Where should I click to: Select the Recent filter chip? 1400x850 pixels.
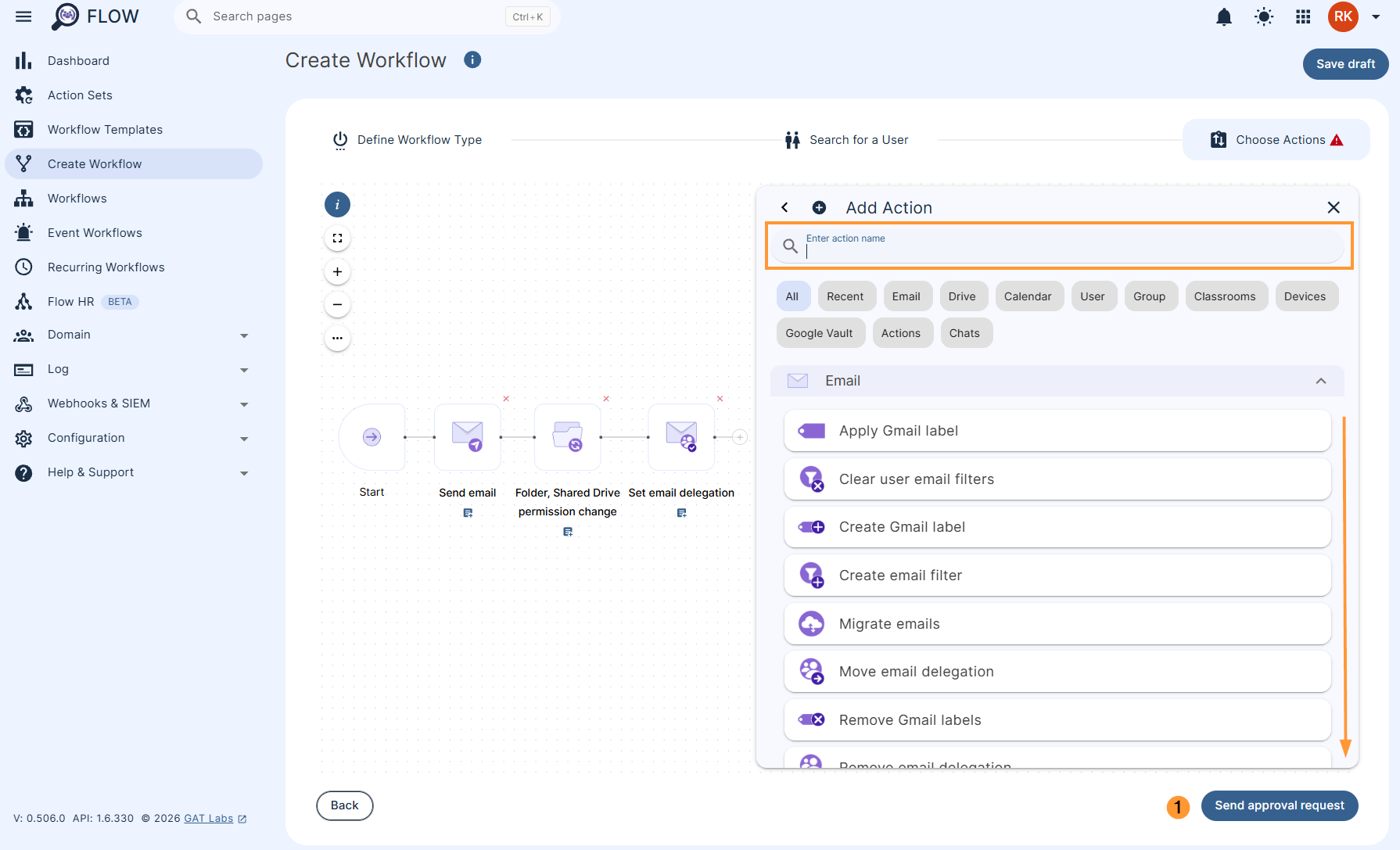(x=845, y=296)
